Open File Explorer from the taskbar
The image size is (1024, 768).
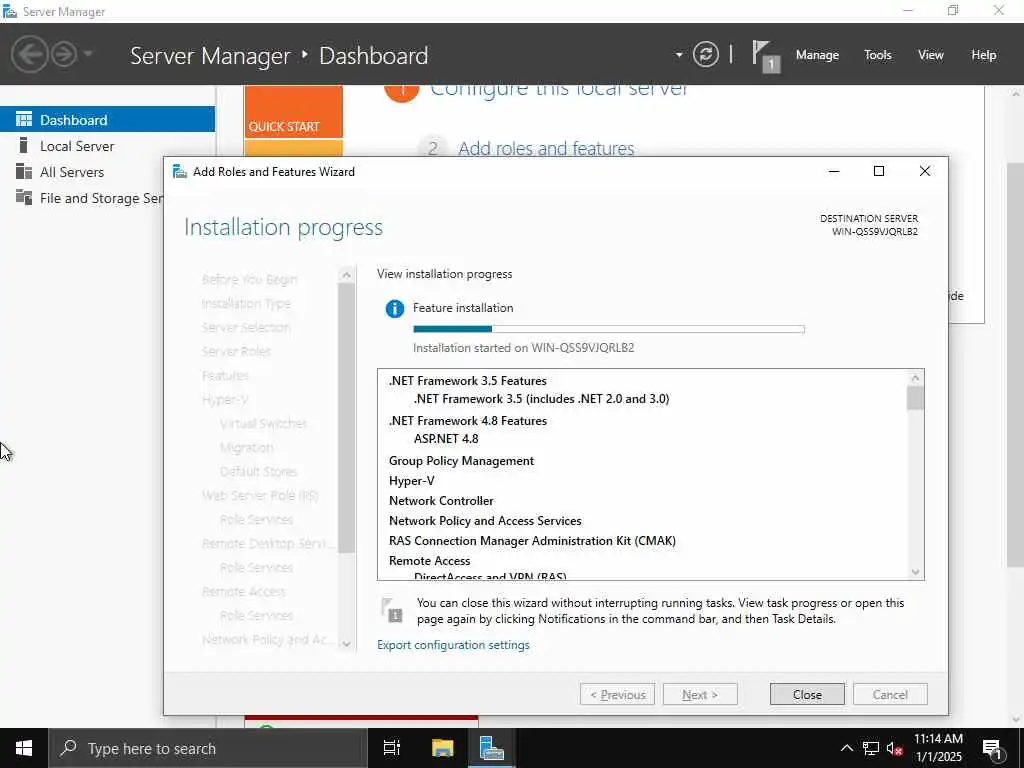tap(442, 748)
